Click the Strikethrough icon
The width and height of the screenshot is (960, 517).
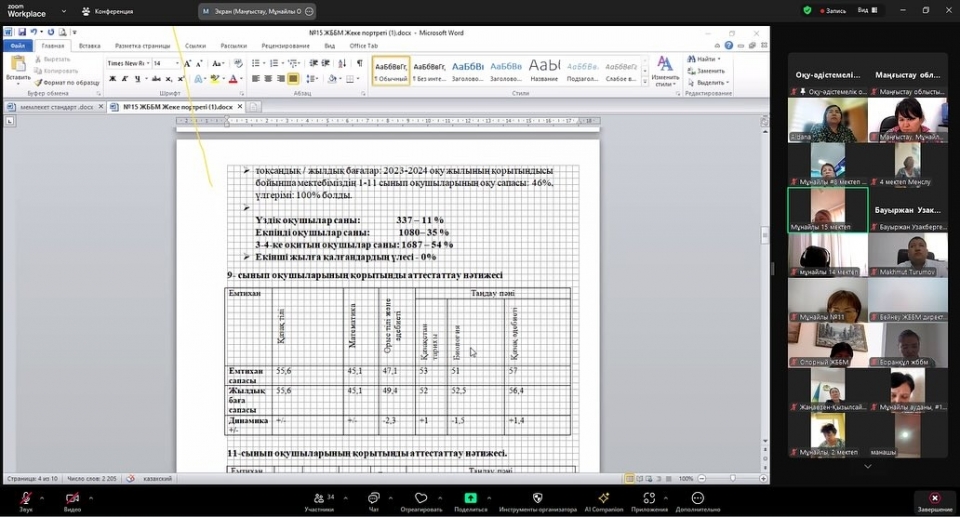[156, 78]
